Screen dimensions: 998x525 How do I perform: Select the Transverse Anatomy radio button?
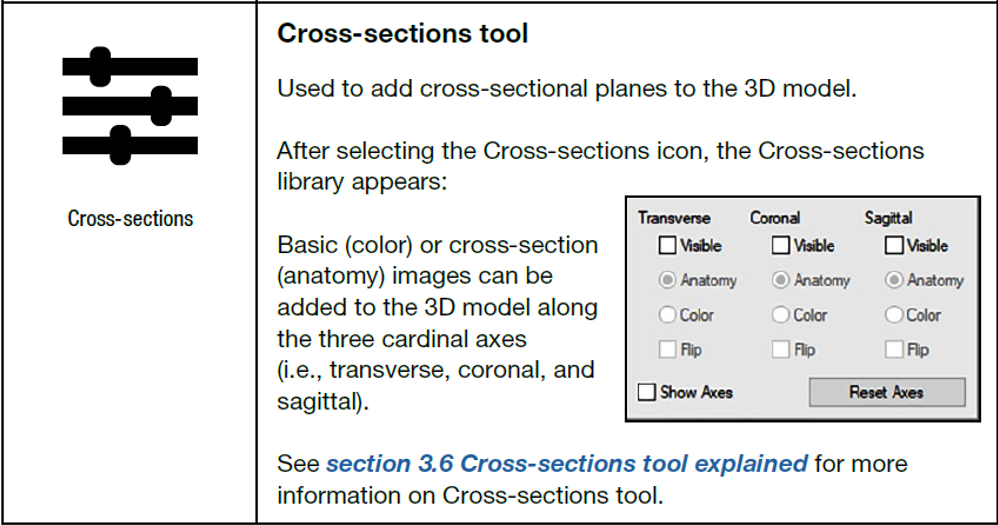668,280
